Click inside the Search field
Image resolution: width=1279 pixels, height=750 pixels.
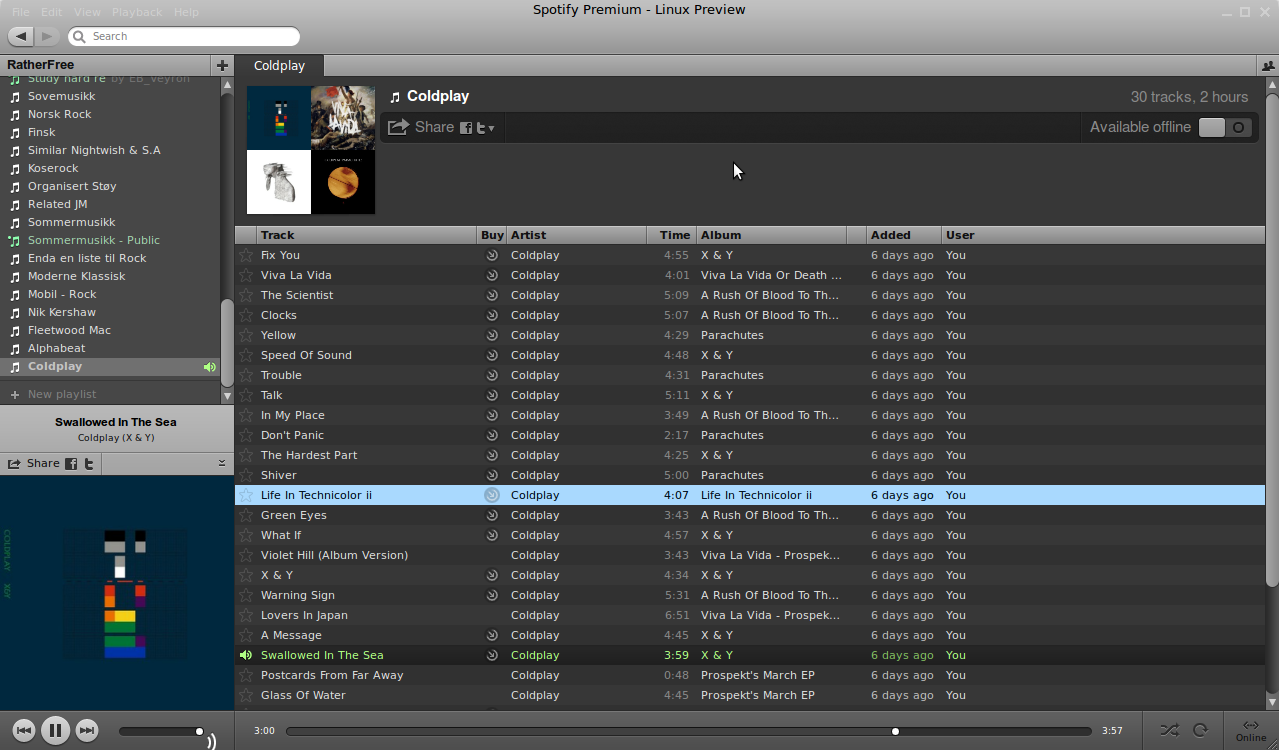pyautogui.click(x=184, y=36)
